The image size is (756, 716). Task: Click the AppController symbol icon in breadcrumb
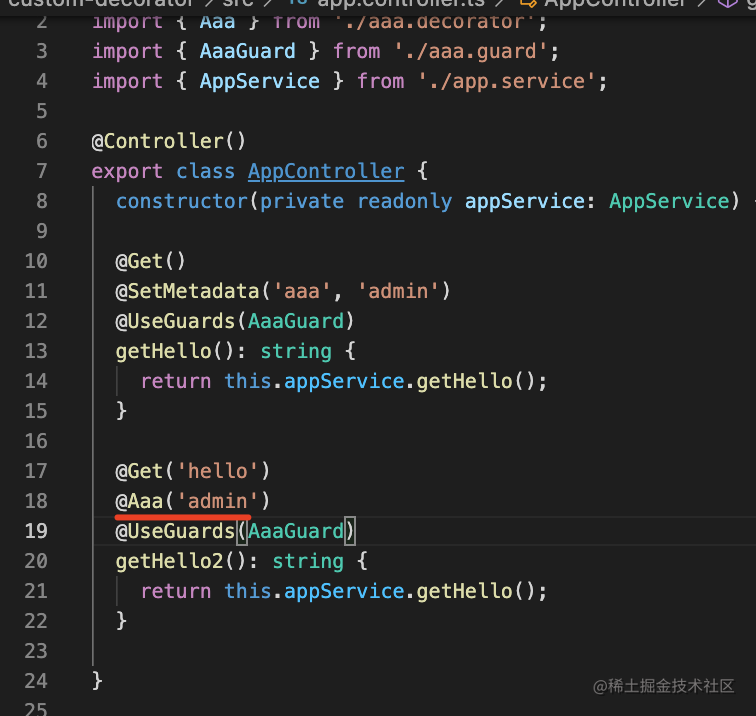[529, 4]
